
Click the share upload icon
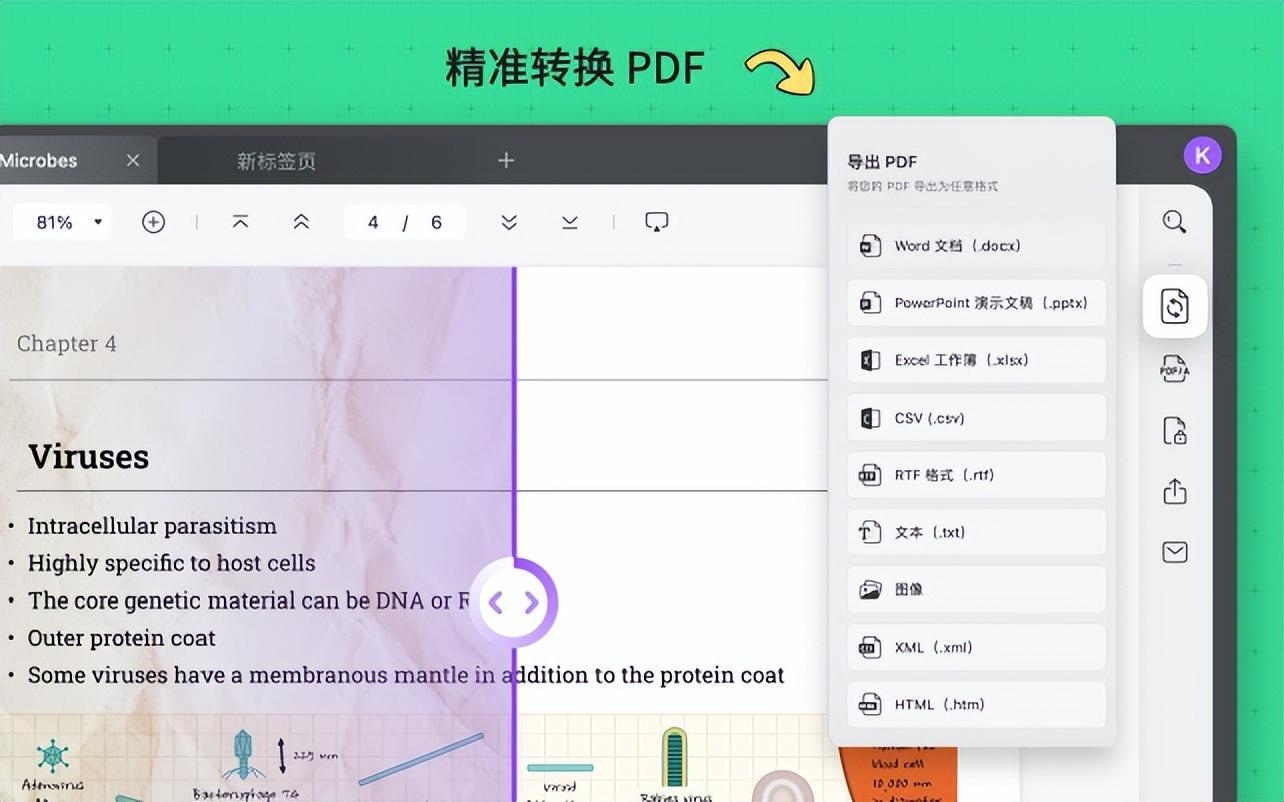[1174, 491]
